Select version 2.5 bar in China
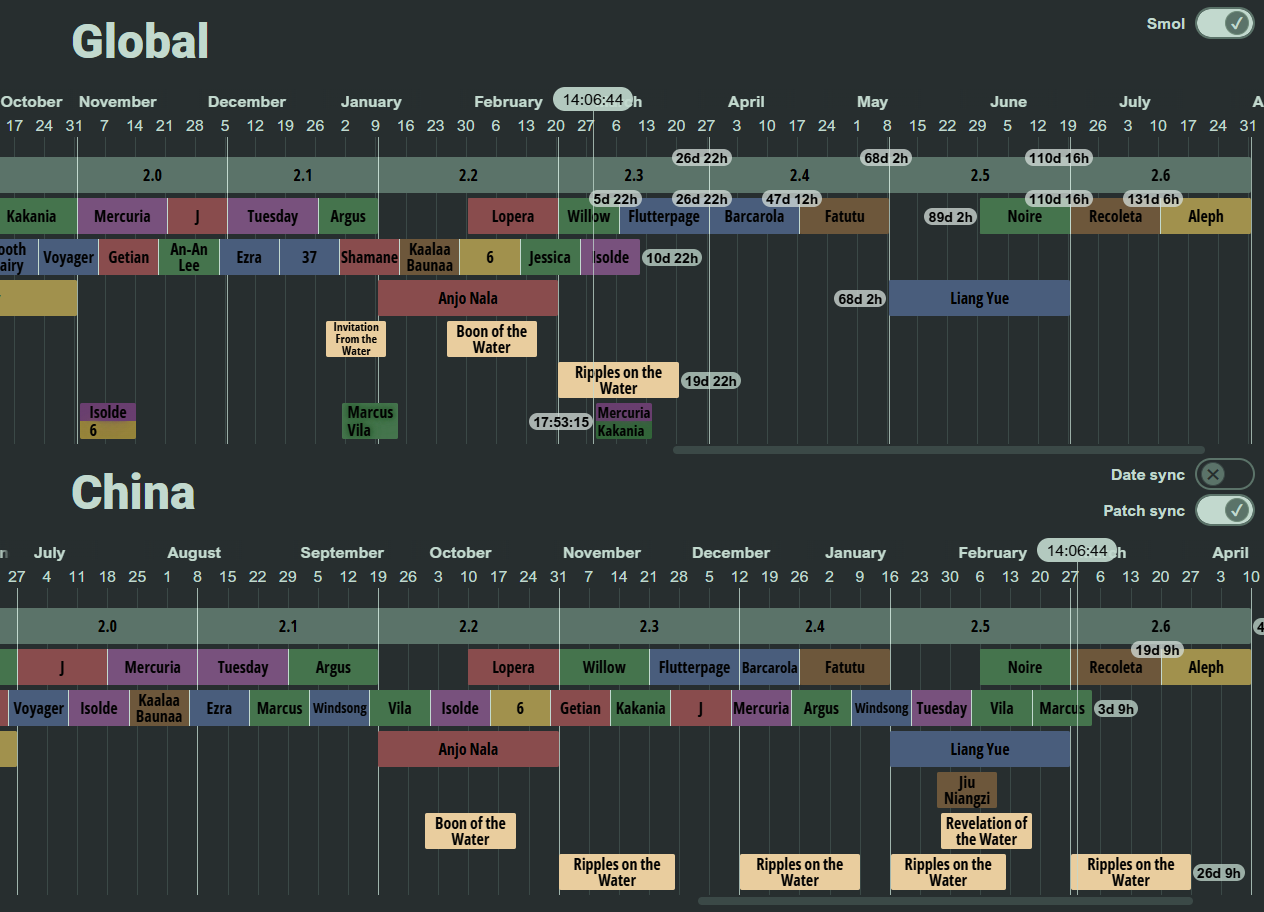1264x912 pixels. (980, 626)
